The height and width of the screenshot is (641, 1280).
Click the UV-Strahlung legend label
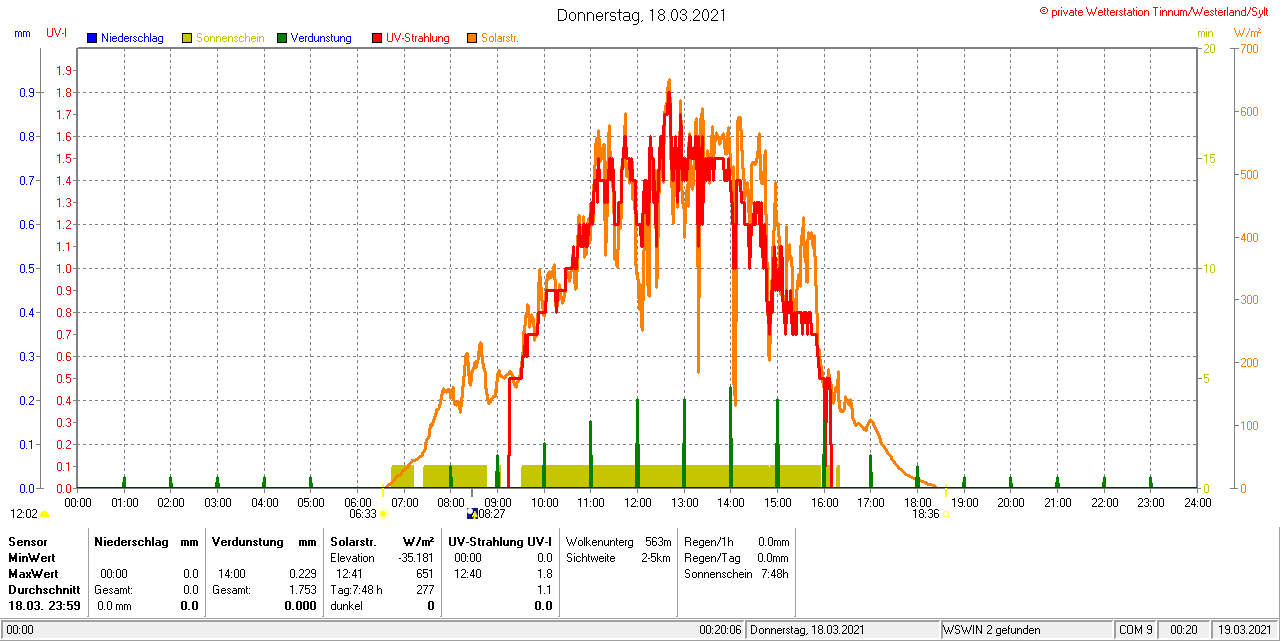click(418, 38)
